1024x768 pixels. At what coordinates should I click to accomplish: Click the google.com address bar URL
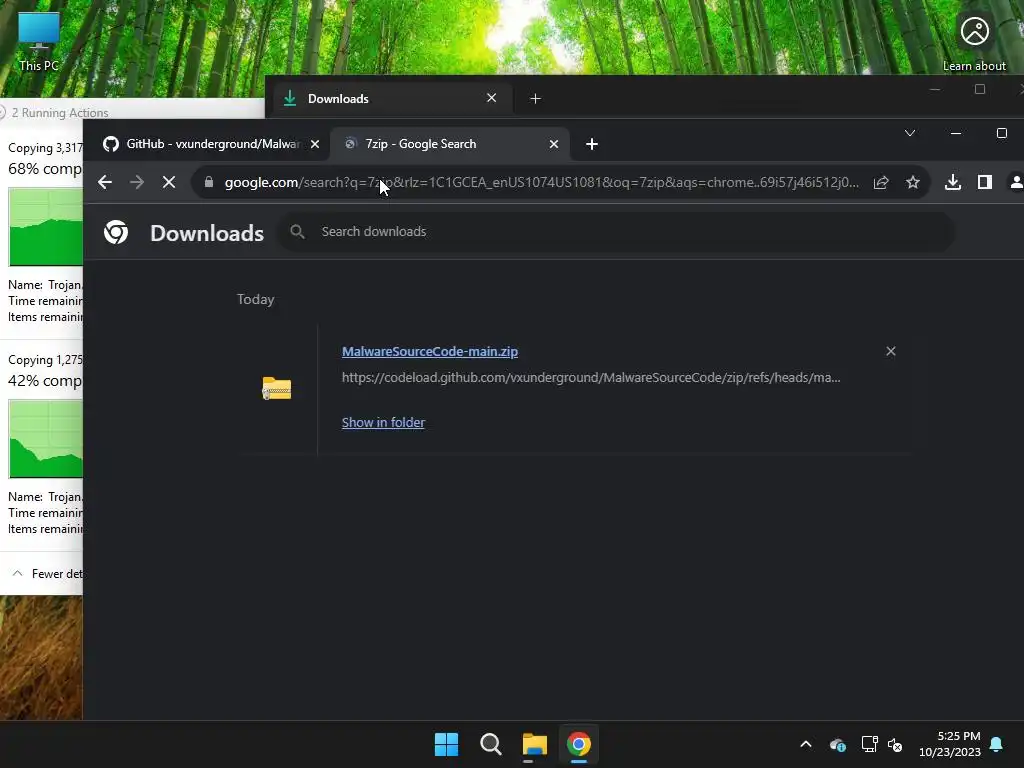pyautogui.click(x=541, y=182)
